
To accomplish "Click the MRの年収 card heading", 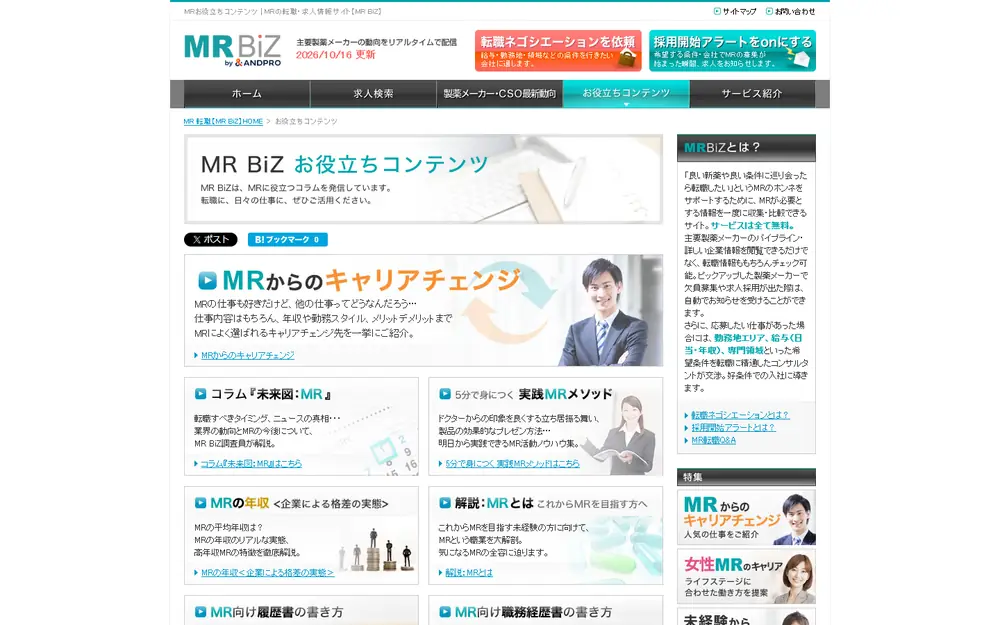I will click(x=299, y=503).
